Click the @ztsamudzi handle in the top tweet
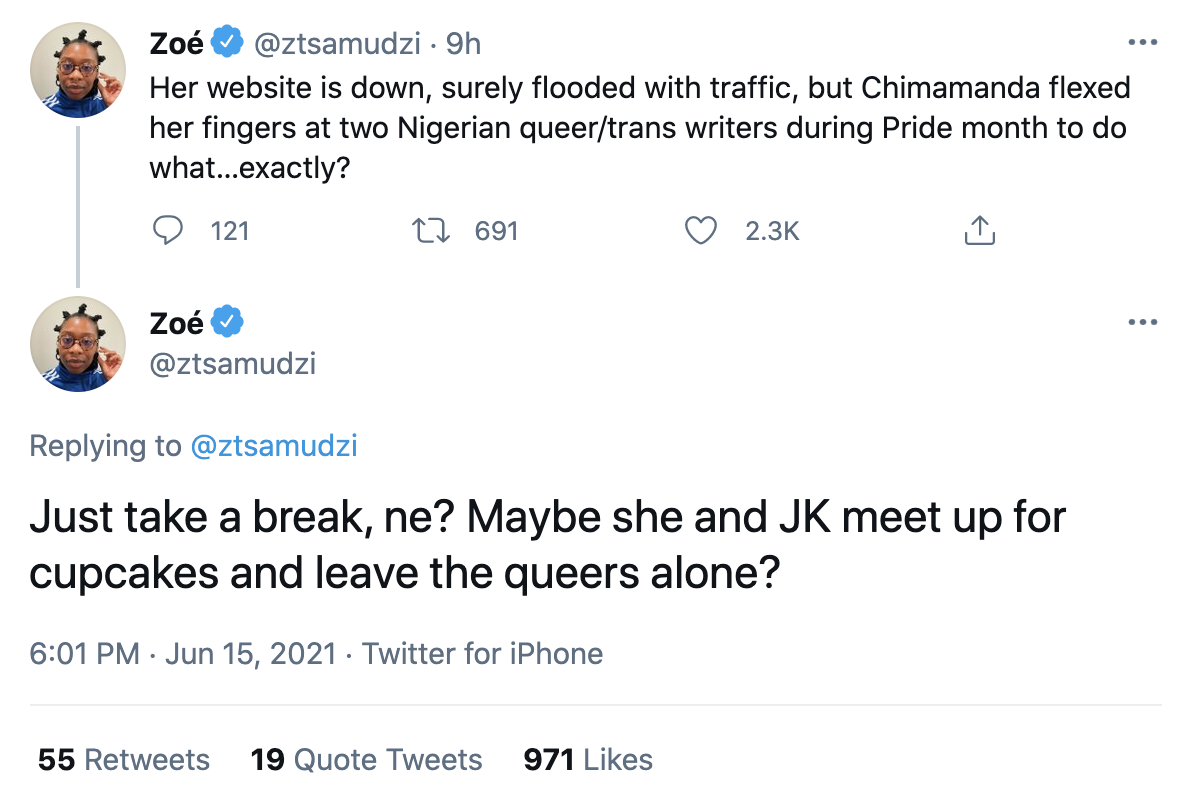Image resolution: width=1190 pixels, height=806 pixels. point(337,44)
